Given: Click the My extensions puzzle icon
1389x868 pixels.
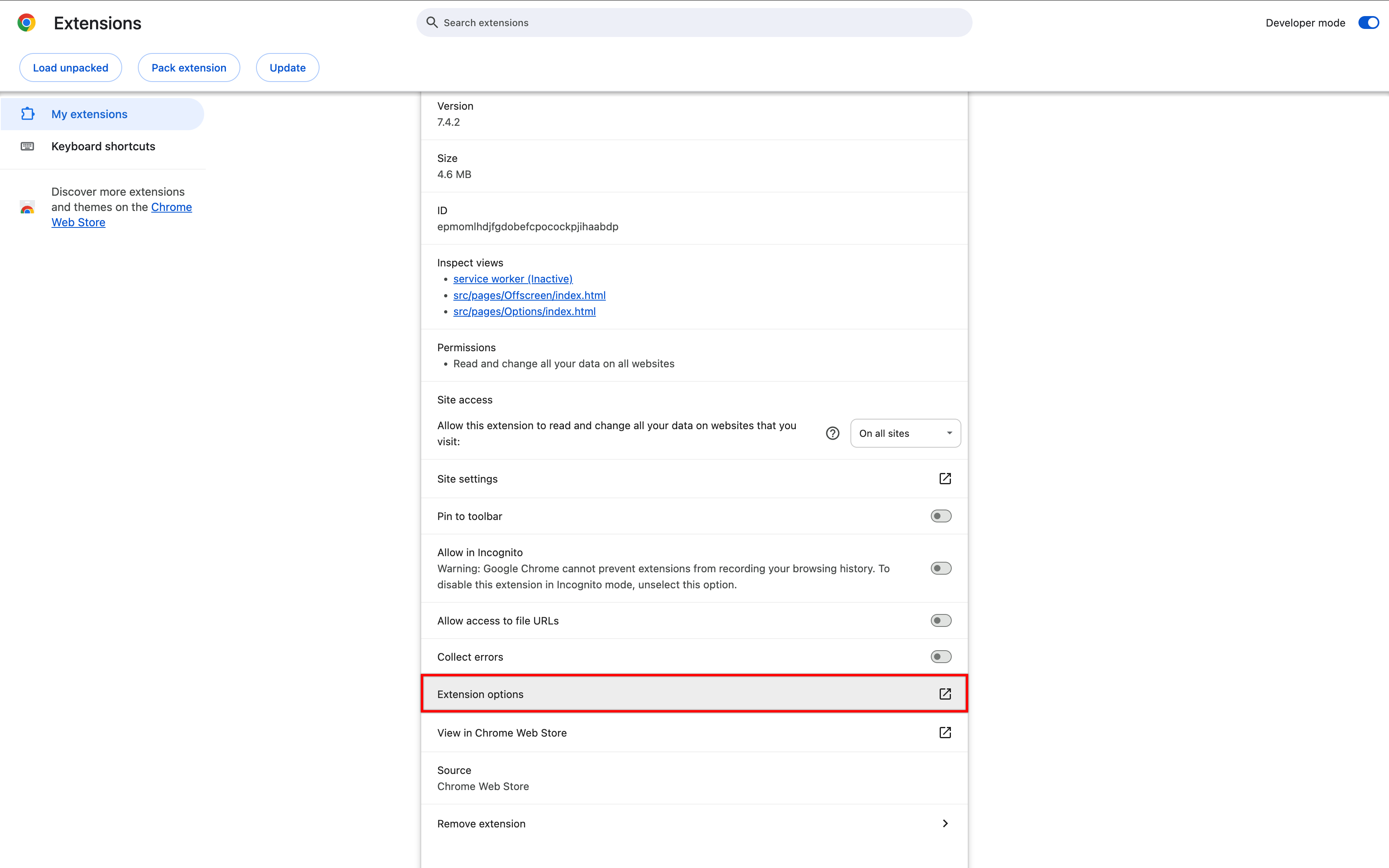Looking at the screenshot, I should point(27,114).
